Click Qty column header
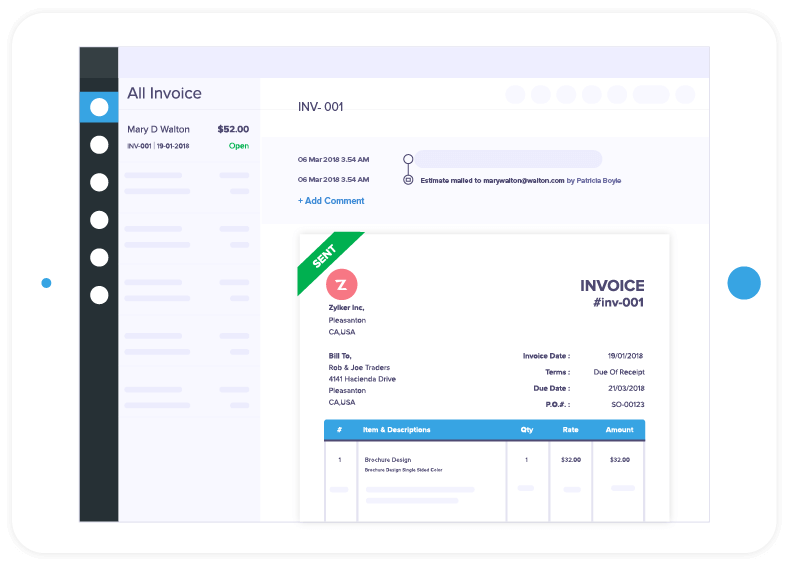Image resolution: width=789 pixels, height=566 pixels. (x=527, y=430)
